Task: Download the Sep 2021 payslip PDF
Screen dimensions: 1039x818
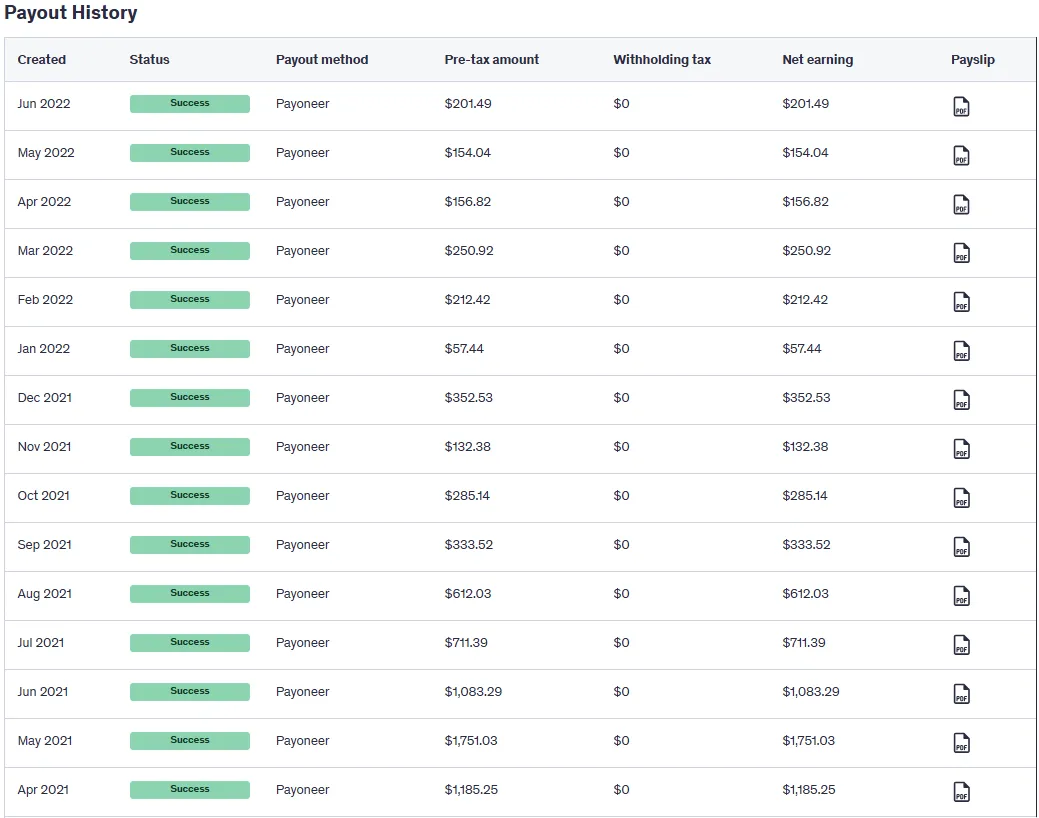Action: 961,548
